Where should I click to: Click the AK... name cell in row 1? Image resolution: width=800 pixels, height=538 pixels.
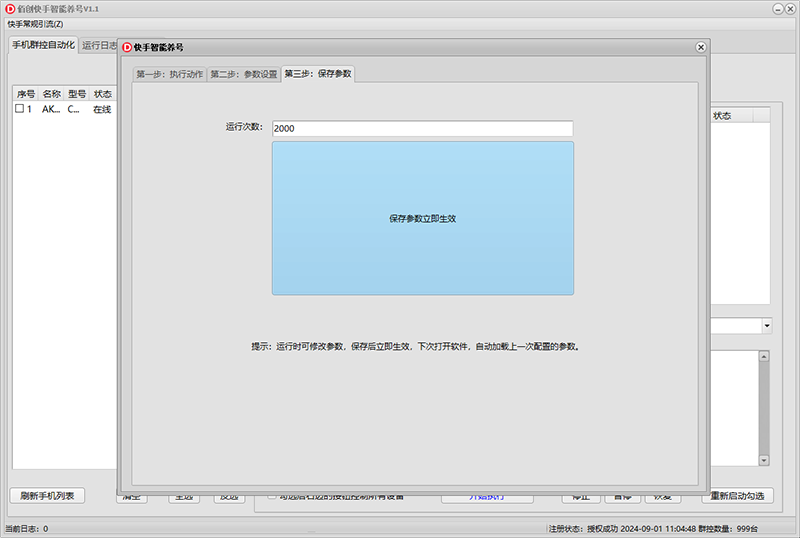pyautogui.click(x=51, y=109)
